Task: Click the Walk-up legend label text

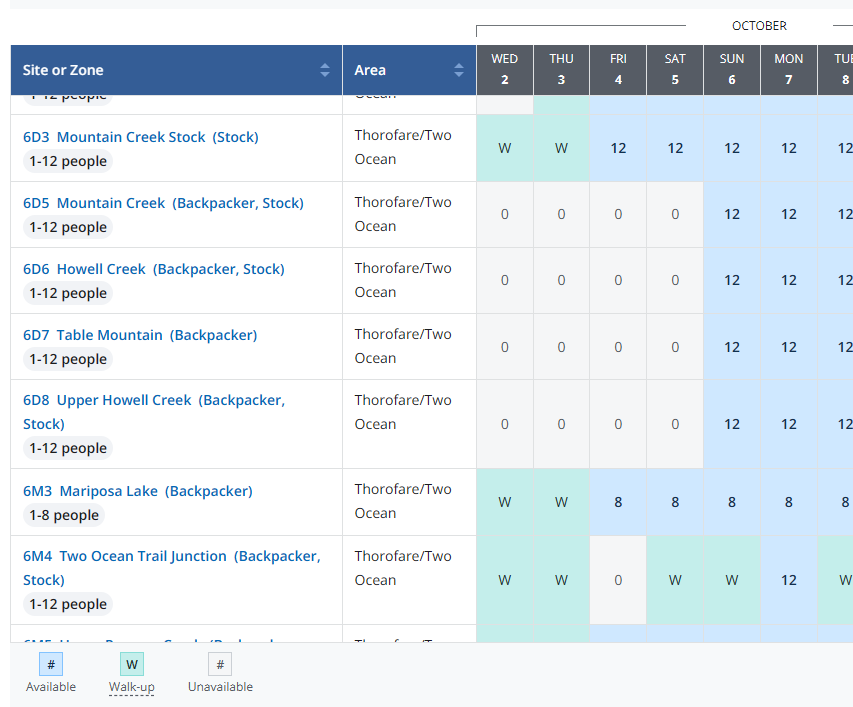Action: [131, 687]
